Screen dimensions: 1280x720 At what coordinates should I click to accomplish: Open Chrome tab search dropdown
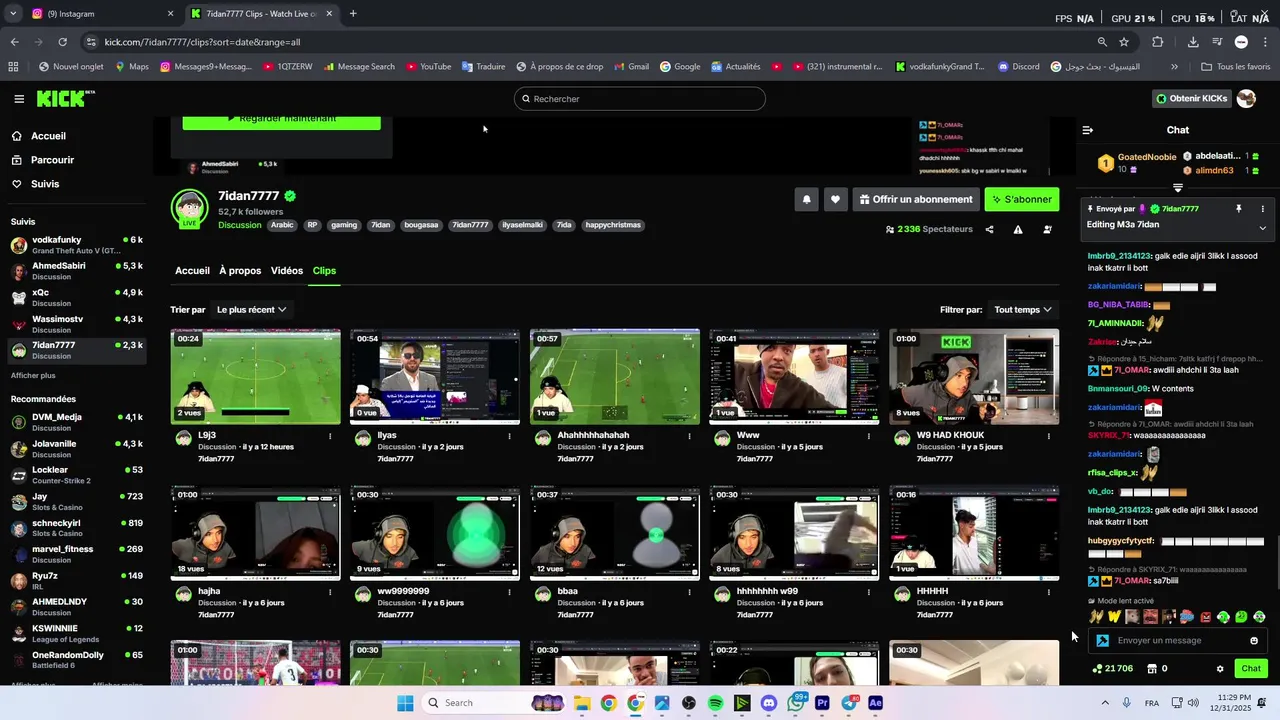(x=13, y=14)
